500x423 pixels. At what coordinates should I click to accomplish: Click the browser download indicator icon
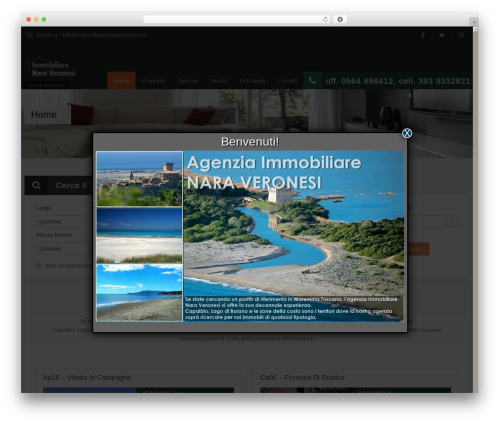coord(340,19)
